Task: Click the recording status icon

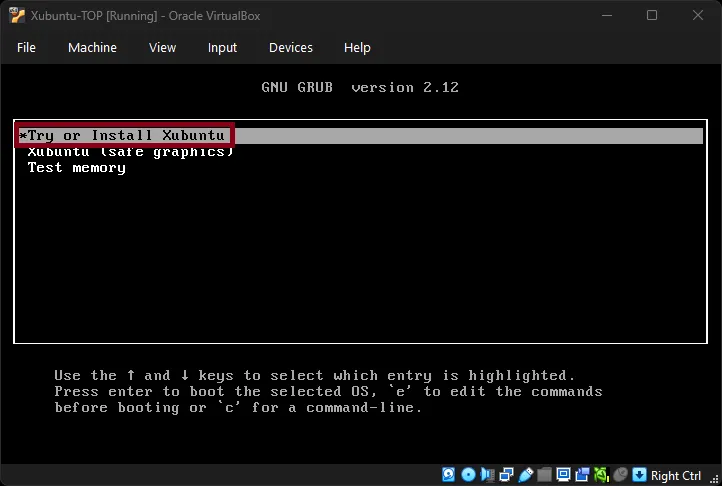Action: click(582, 475)
